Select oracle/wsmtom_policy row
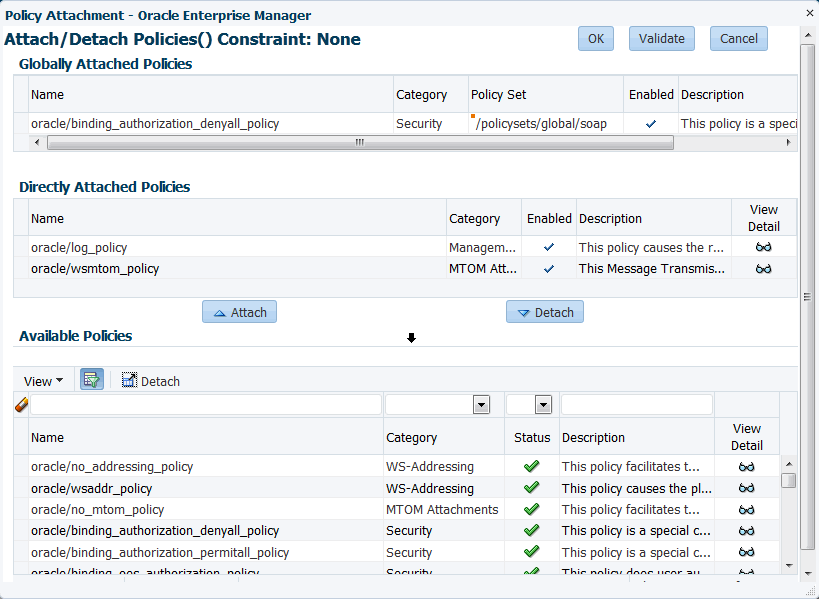This screenshot has width=819, height=599. (405, 268)
